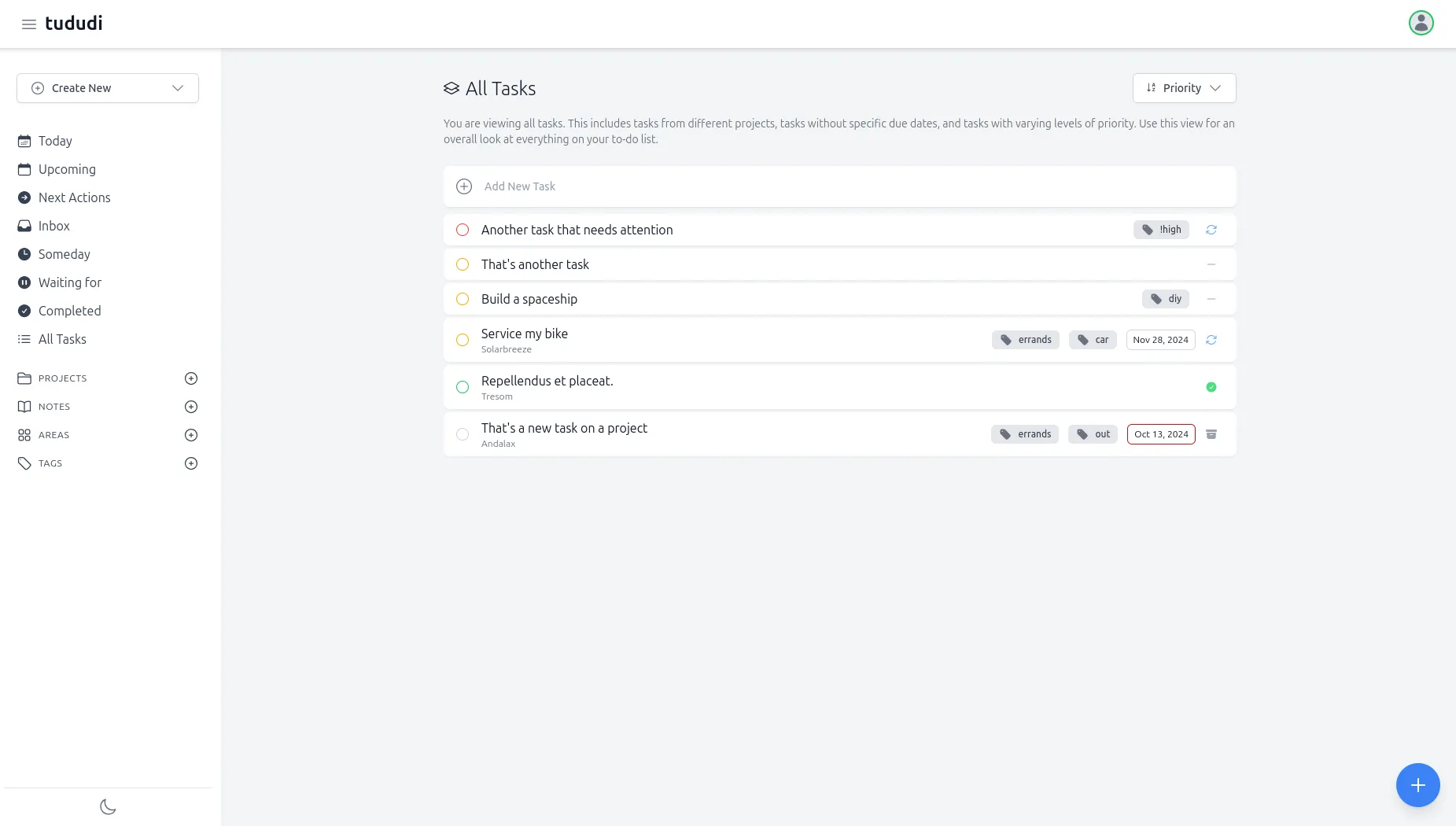This screenshot has width=1456, height=826.
Task: Mark 'Another task that needs attention' complete
Action: click(x=463, y=230)
